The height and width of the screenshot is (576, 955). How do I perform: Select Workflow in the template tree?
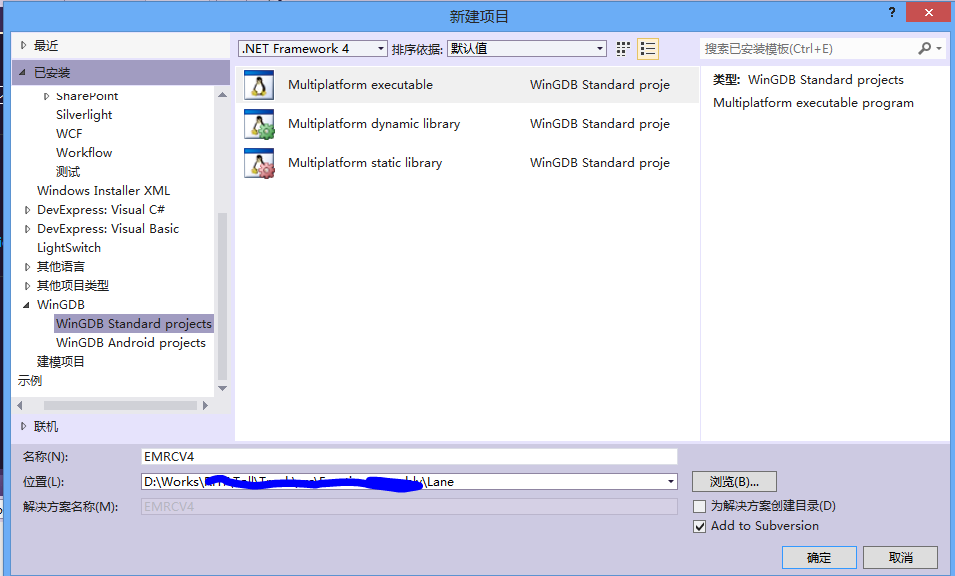click(x=84, y=152)
